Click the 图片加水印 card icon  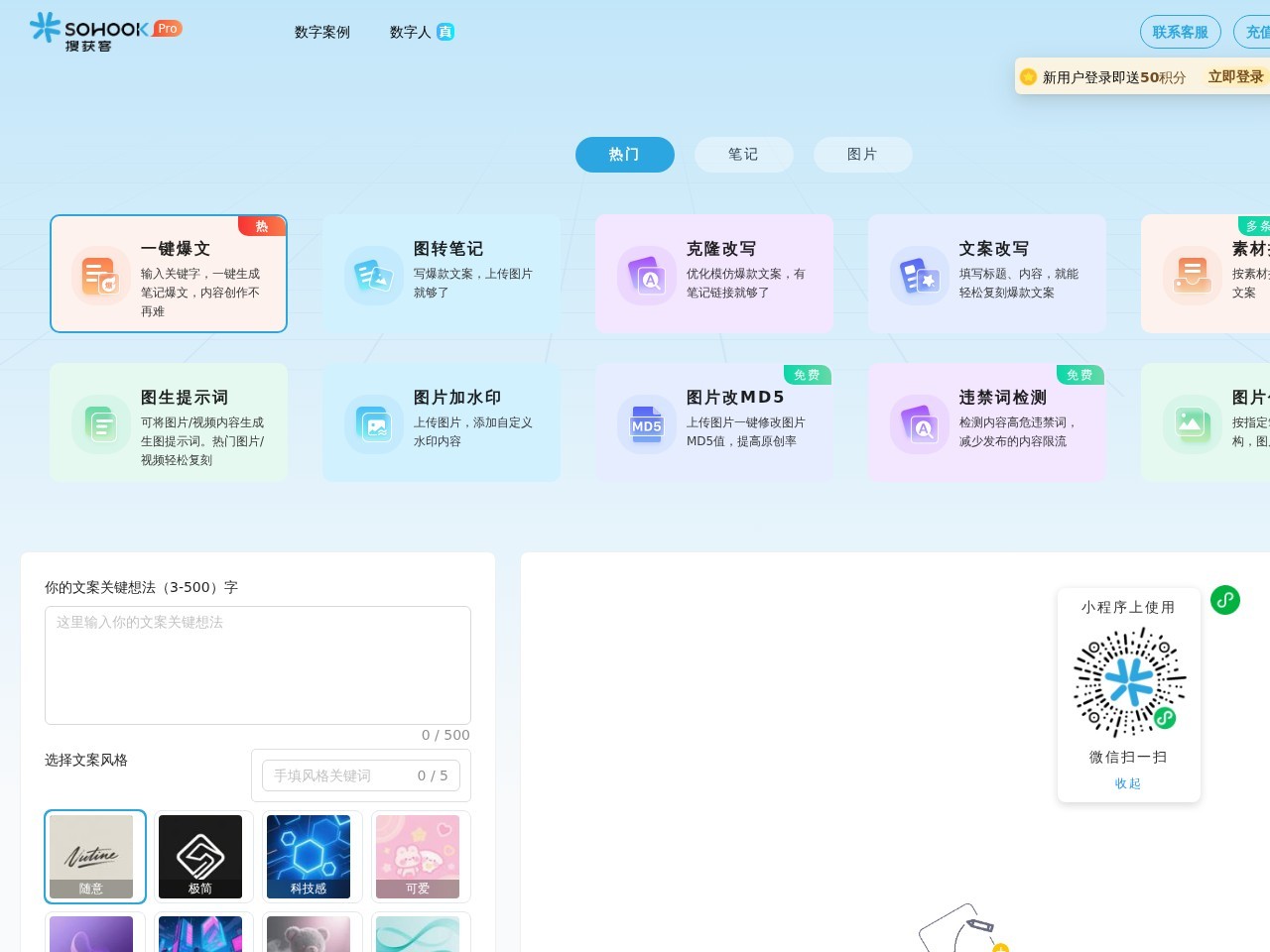[374, 424]
